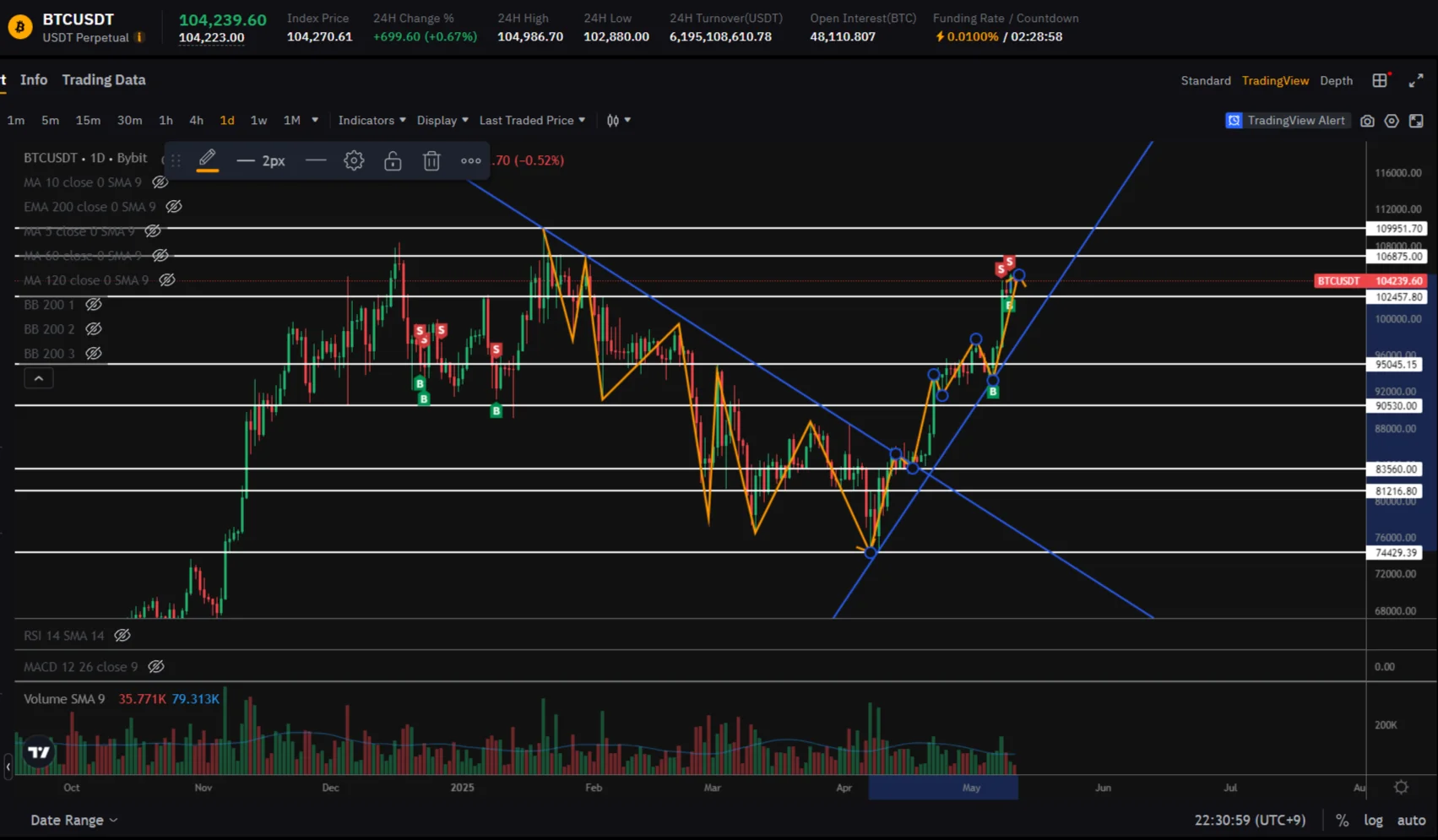Select the 4h timeframe

(x=196, y=121)
